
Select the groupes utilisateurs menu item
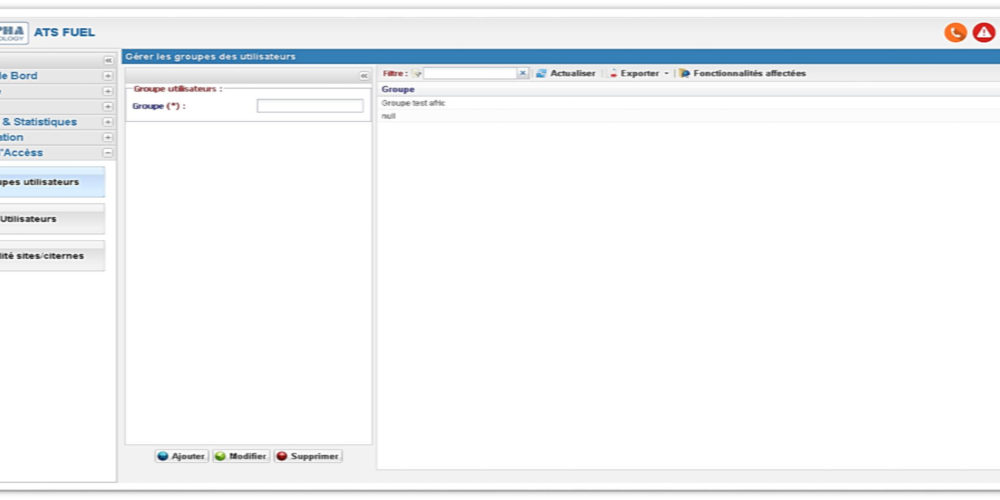coord(50,182)
